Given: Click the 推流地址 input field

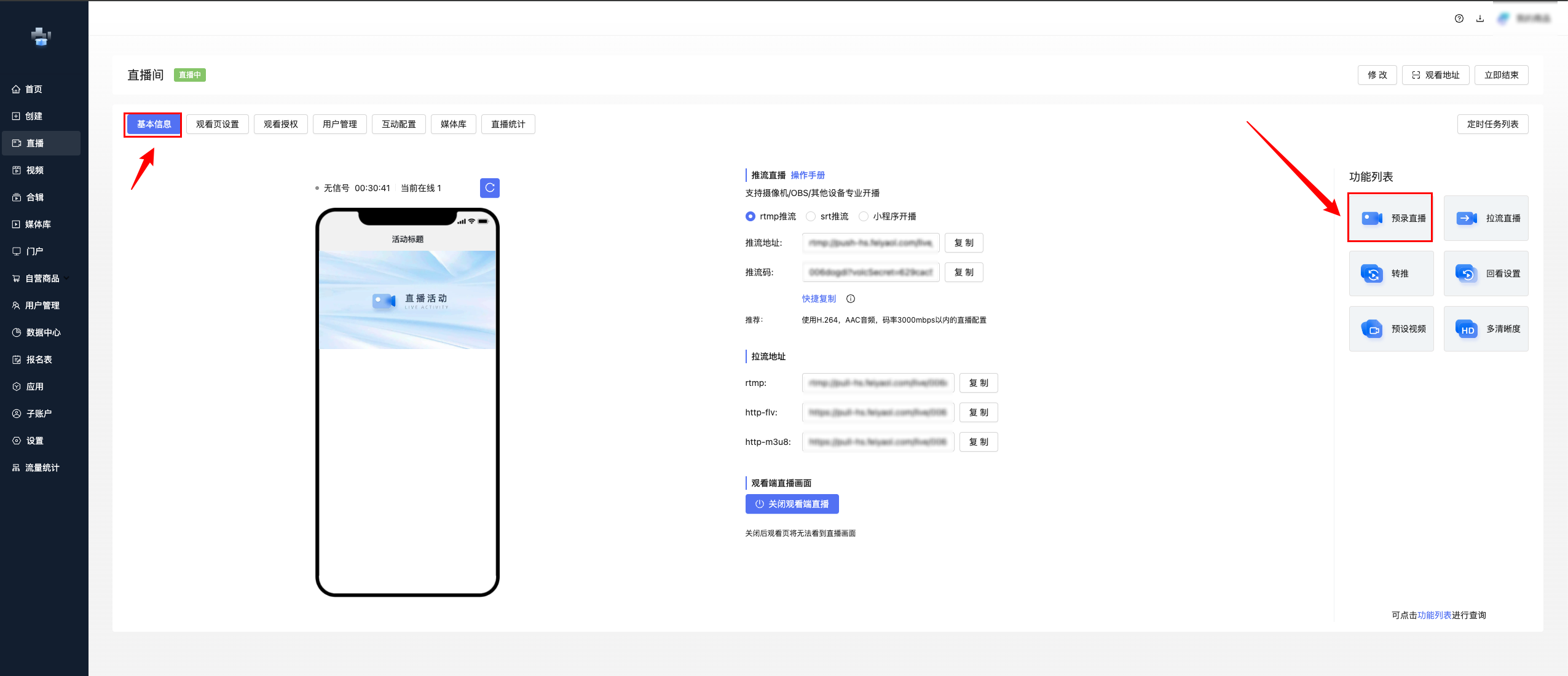Looking at the screenshot, I should (870, 243).
